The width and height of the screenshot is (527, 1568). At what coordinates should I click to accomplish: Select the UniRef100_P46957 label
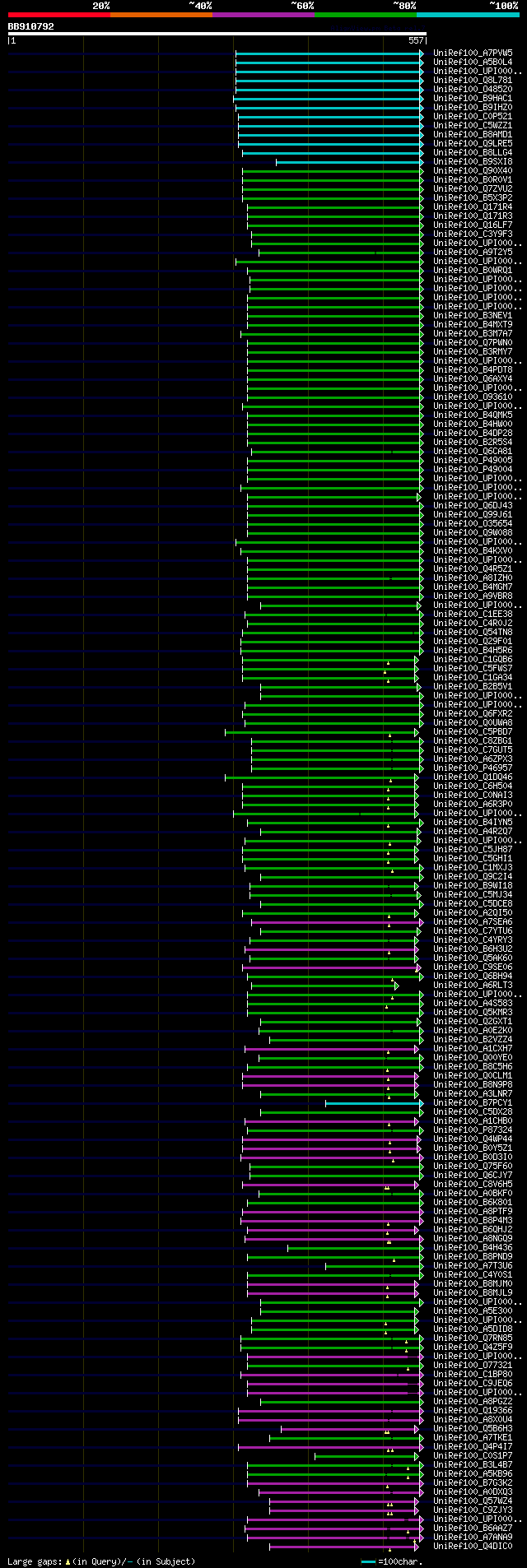pyautogui.click(x=473, y=768)
